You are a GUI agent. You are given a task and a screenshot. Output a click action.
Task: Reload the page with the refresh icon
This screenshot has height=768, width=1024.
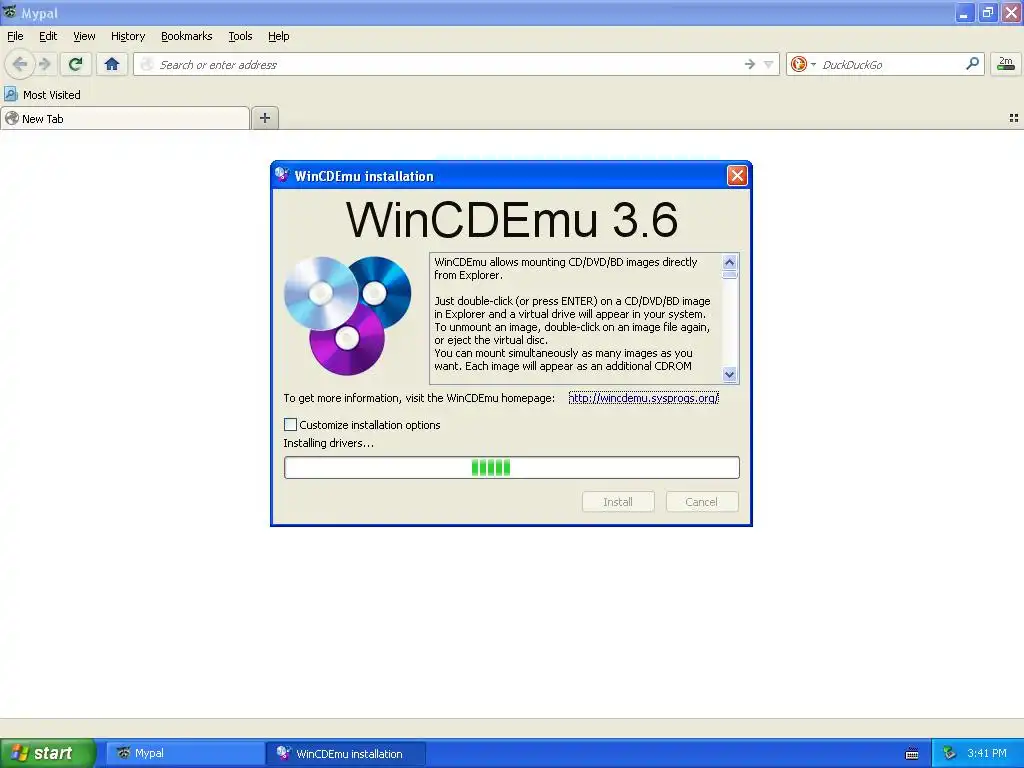[76, 64]
